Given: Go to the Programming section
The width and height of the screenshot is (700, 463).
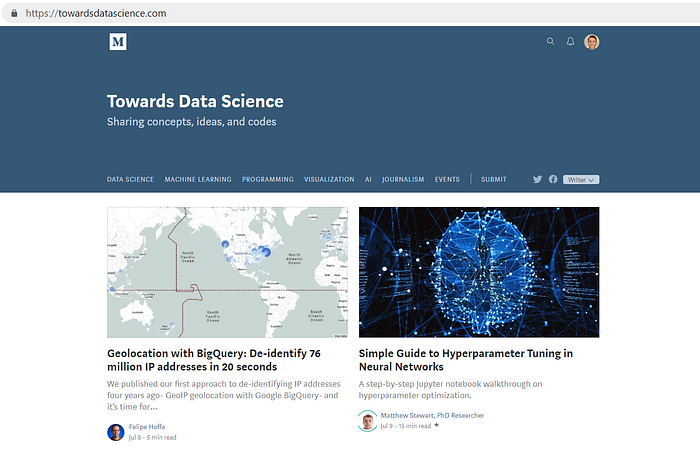Looking at the screenshot, I should pos(267,179).
